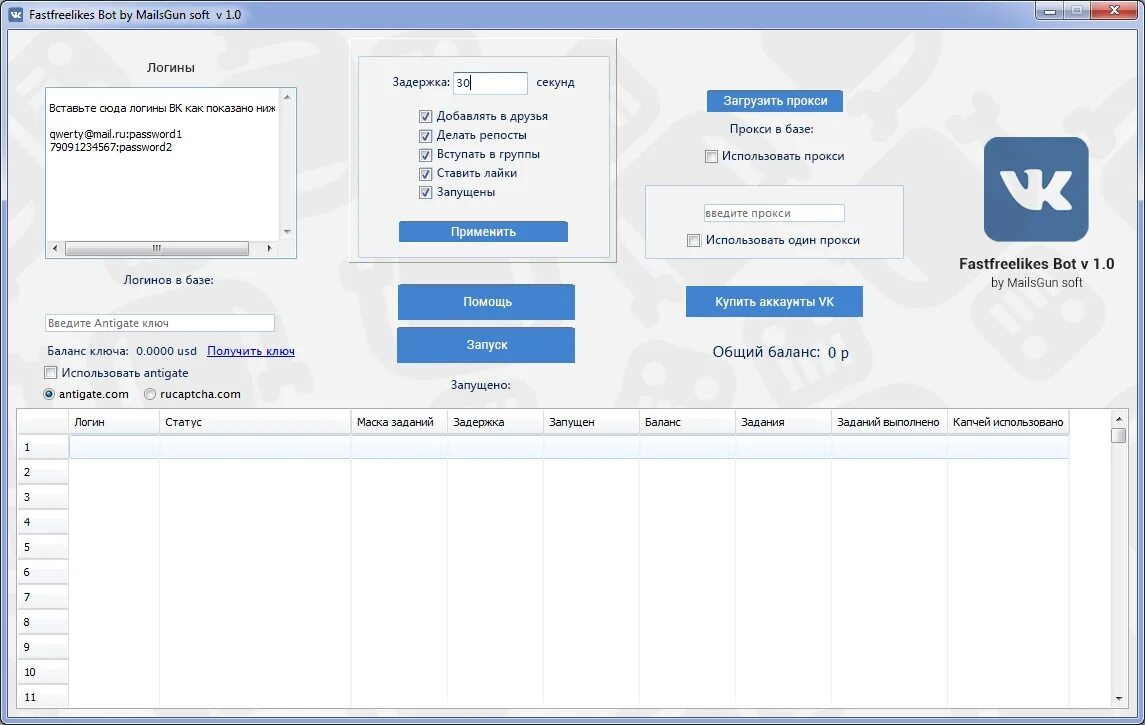Click table scrollbar down arrow
1145x725 pixels.
click(x=1118, y=699)
